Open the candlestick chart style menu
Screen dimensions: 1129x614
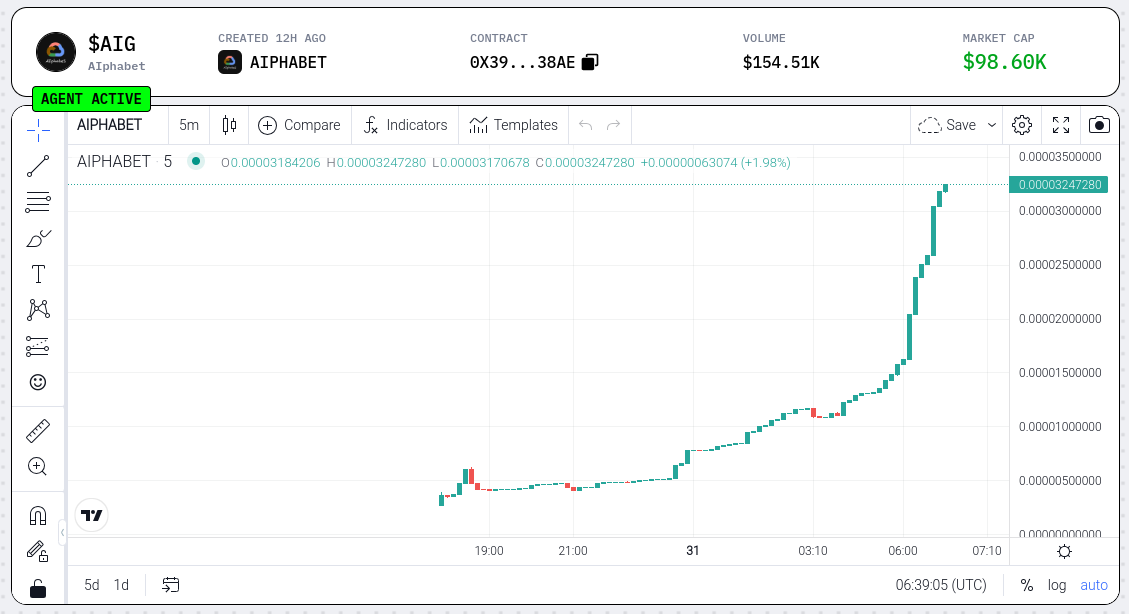pyautogui.click(x=229, y=125)
